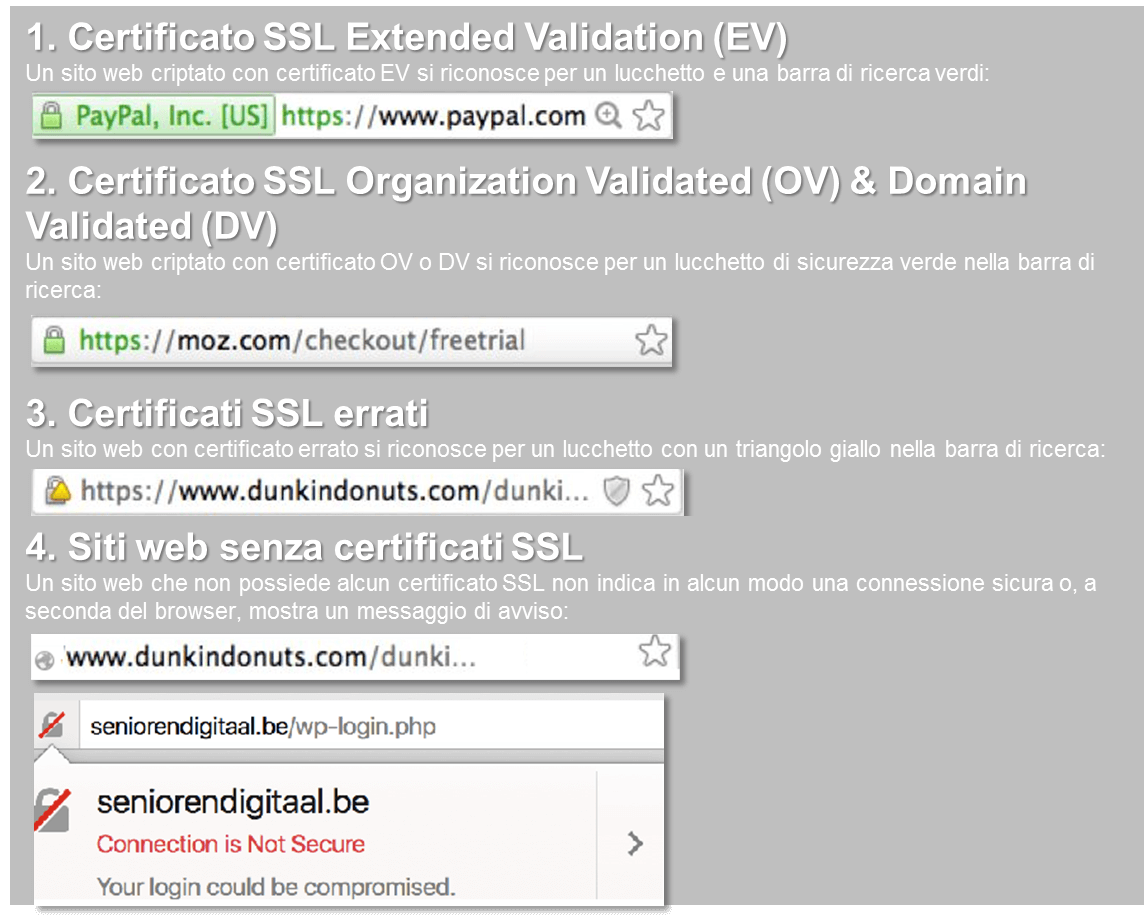Screen dimensions: 1144x919
Task: Click the gray shield icon in dunkindonuts bar
Action: (x=617, y=491)
